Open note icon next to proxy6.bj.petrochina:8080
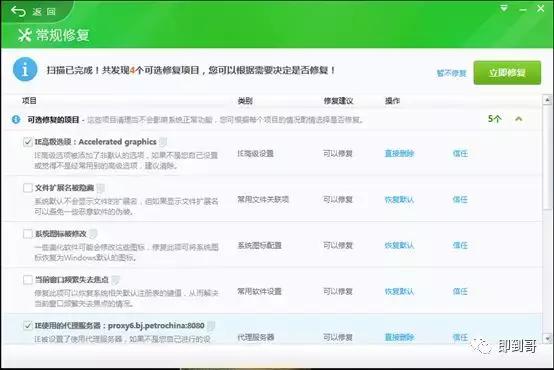This screenshot has height=370, width=554. (x=211, y=325)
